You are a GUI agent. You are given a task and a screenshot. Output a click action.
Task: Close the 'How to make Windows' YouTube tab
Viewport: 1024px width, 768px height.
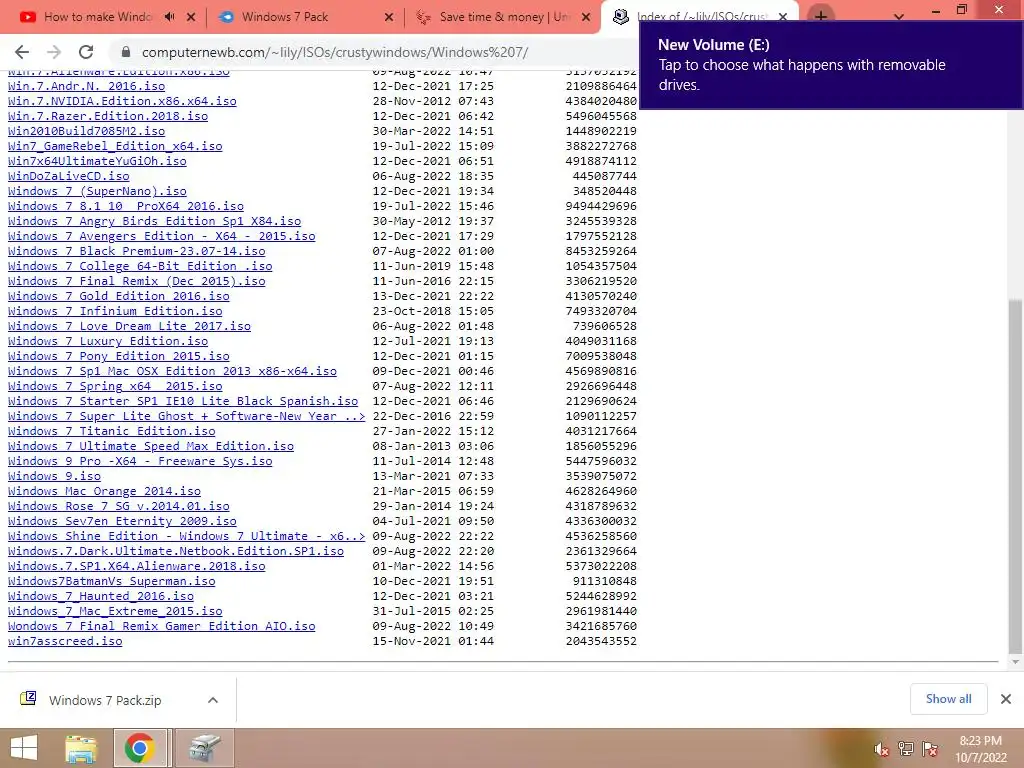pos(191,17)
